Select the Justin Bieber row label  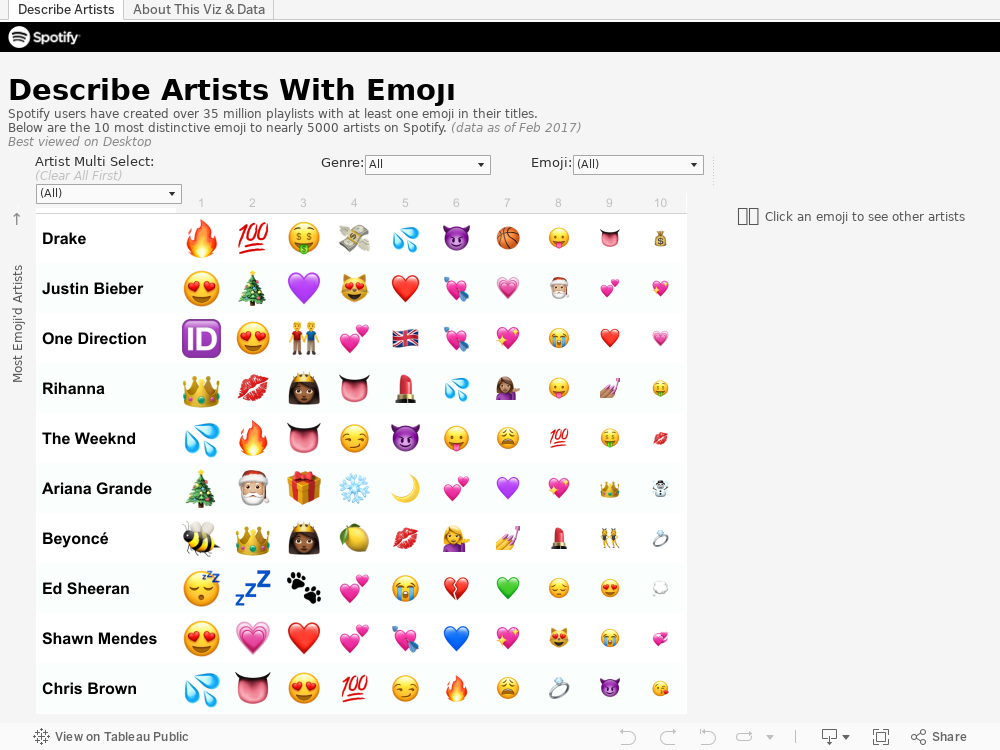click(x=92, y=288)
